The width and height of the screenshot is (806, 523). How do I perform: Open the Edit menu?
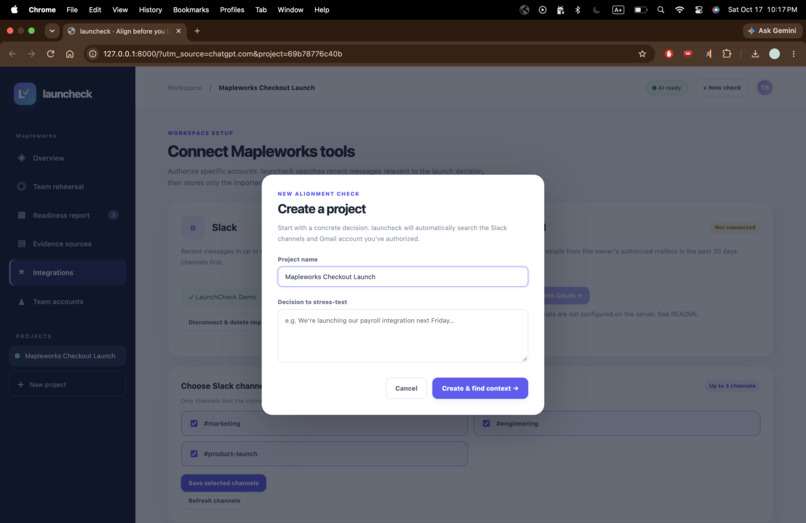(x=95, y=10)
